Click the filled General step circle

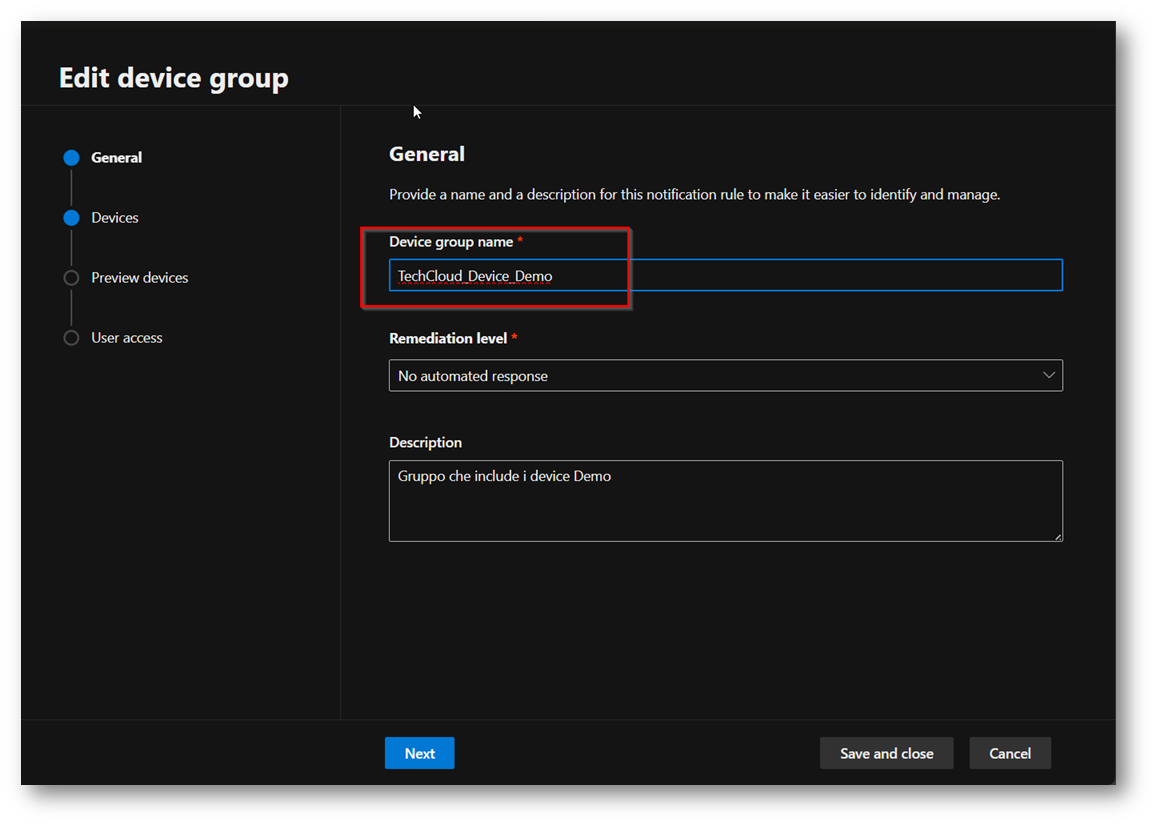click(x=71, y=158)
